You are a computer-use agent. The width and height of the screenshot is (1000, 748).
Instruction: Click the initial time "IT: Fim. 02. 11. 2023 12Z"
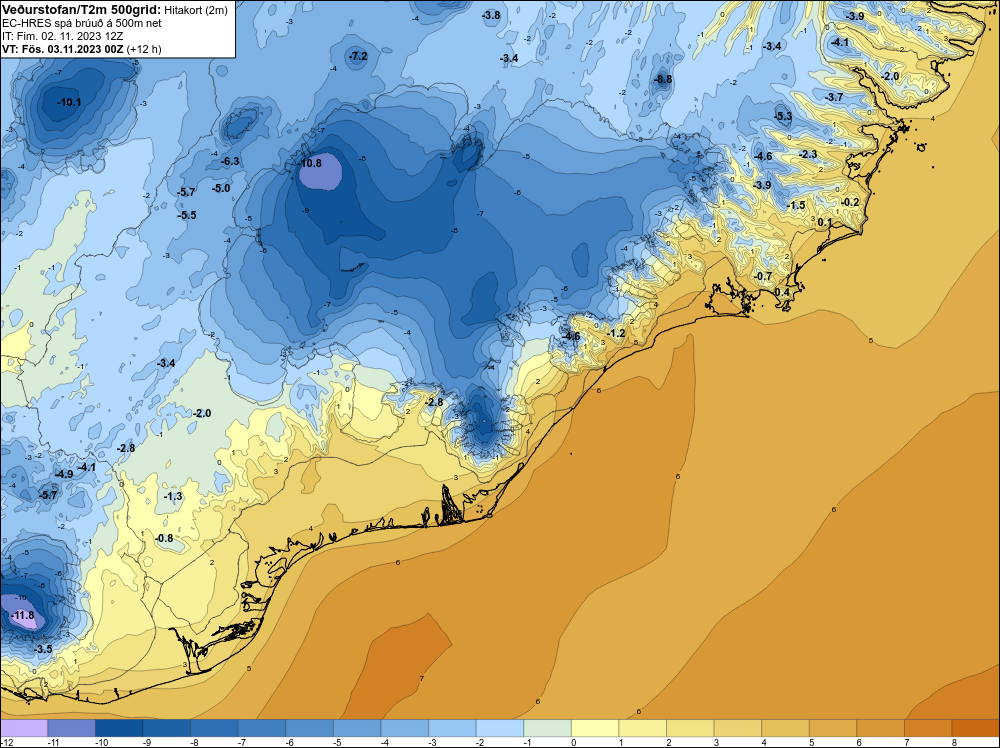coord(62,36)
